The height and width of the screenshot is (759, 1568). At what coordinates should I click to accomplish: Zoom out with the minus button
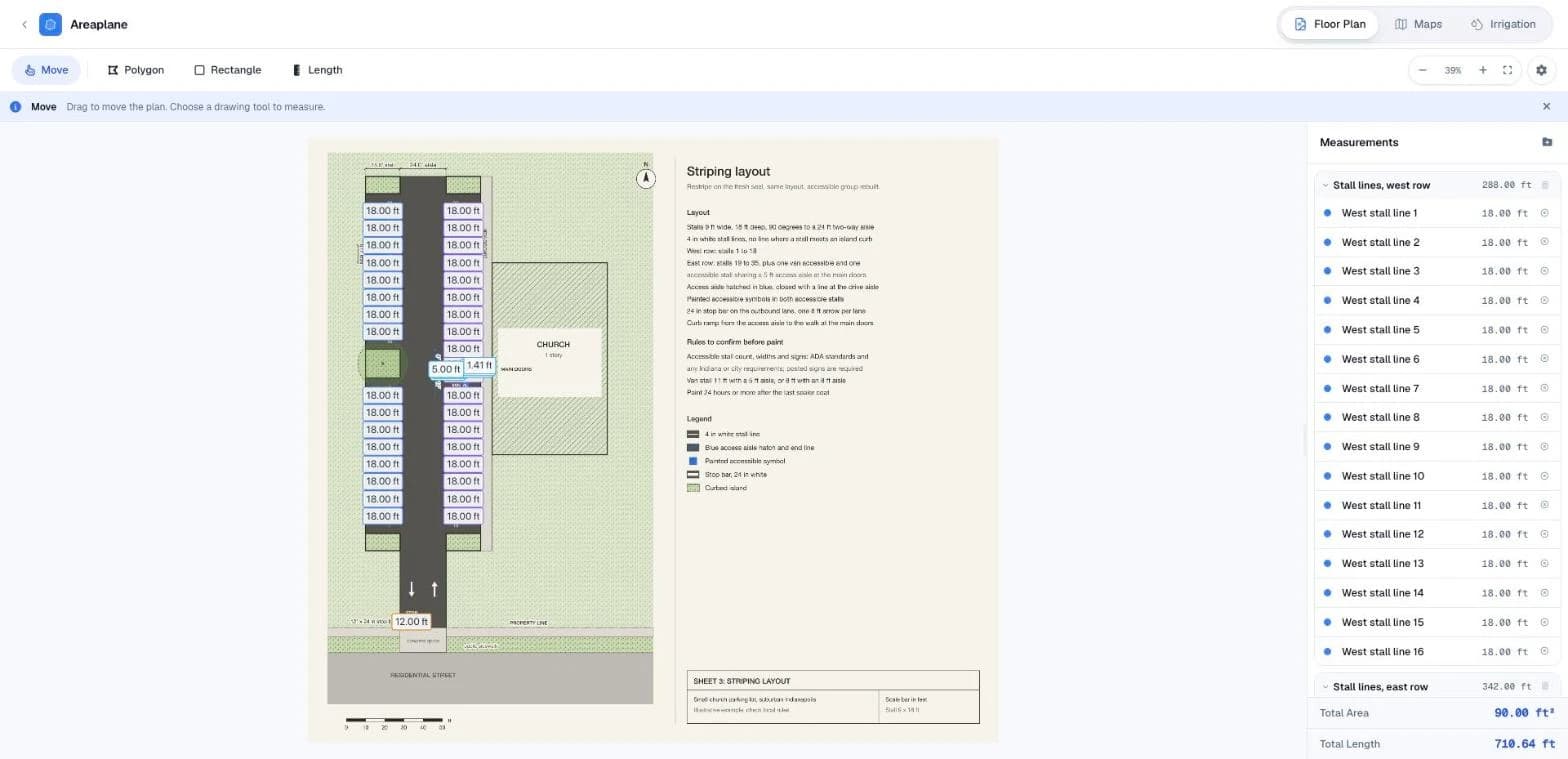point(1423,70)
